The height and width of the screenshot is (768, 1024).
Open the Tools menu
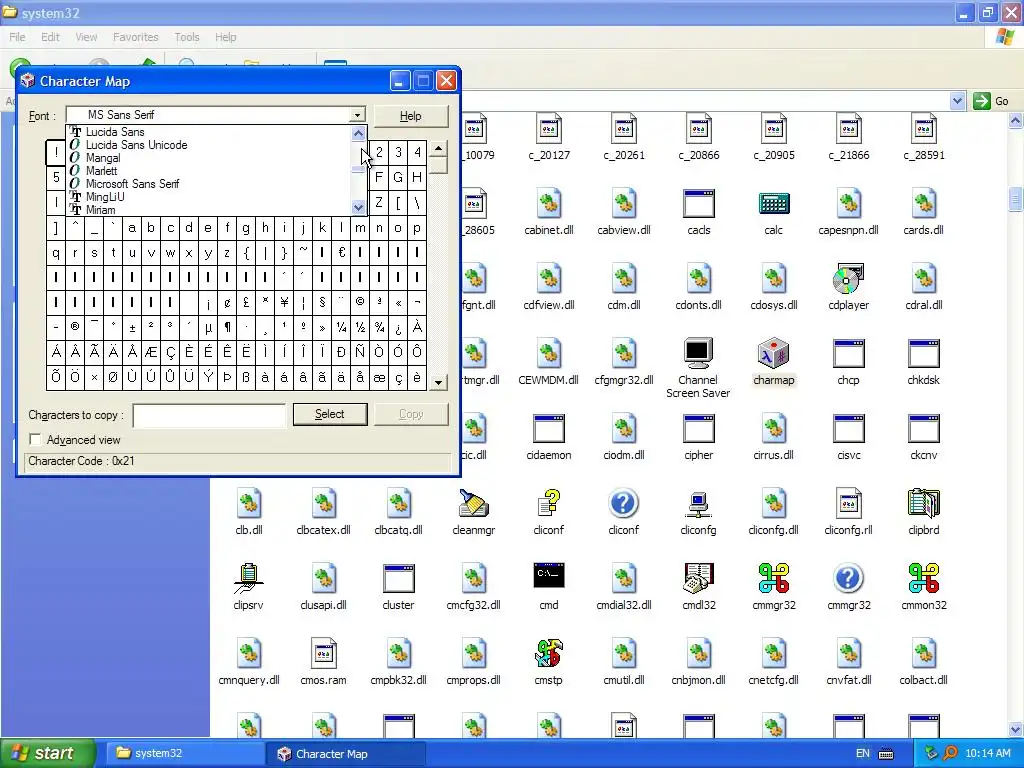click(x=187, y=37)
